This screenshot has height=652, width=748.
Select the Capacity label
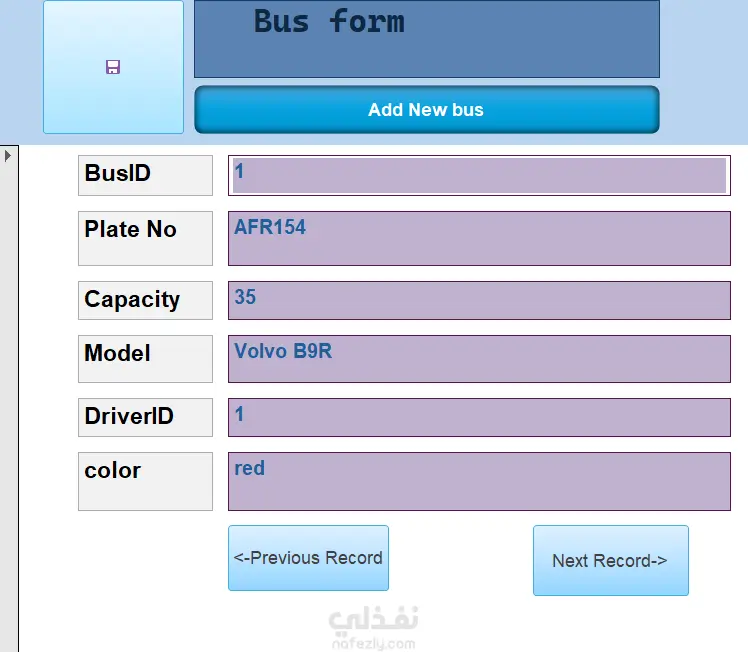[x=145, y=300]
